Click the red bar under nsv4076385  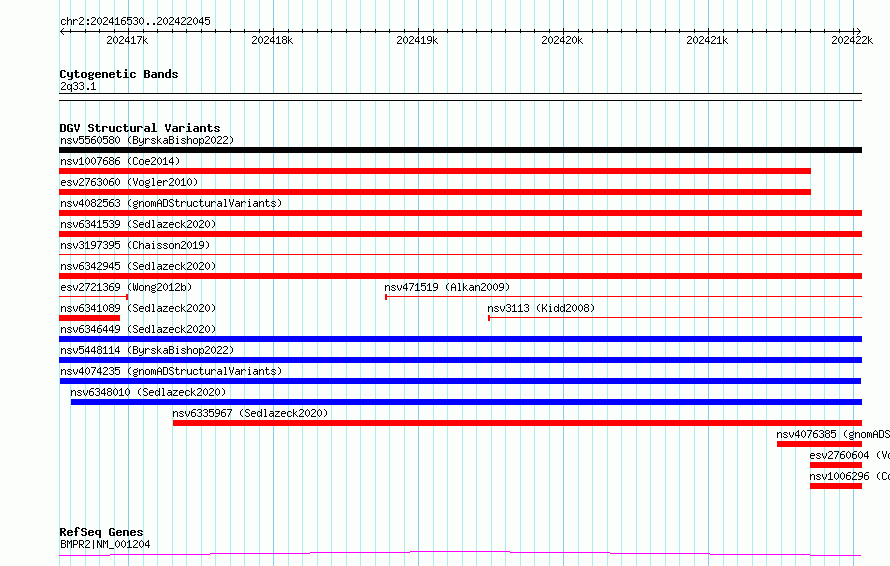(820, 444)
